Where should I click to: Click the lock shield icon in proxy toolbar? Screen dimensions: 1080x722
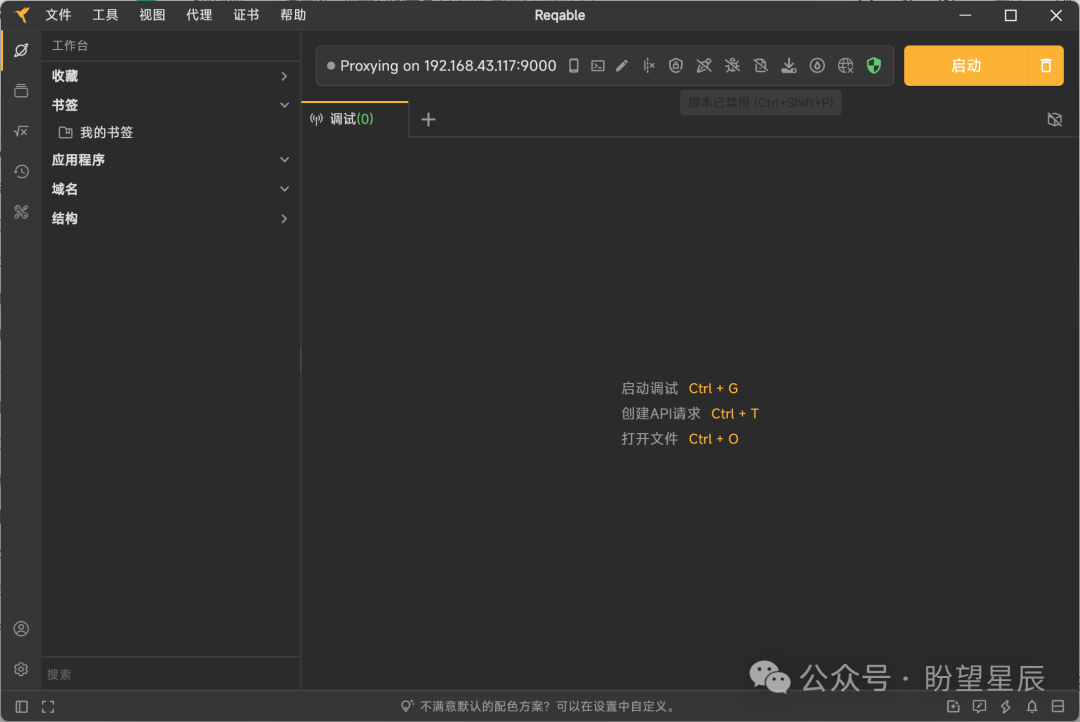[x=676, y=65]
